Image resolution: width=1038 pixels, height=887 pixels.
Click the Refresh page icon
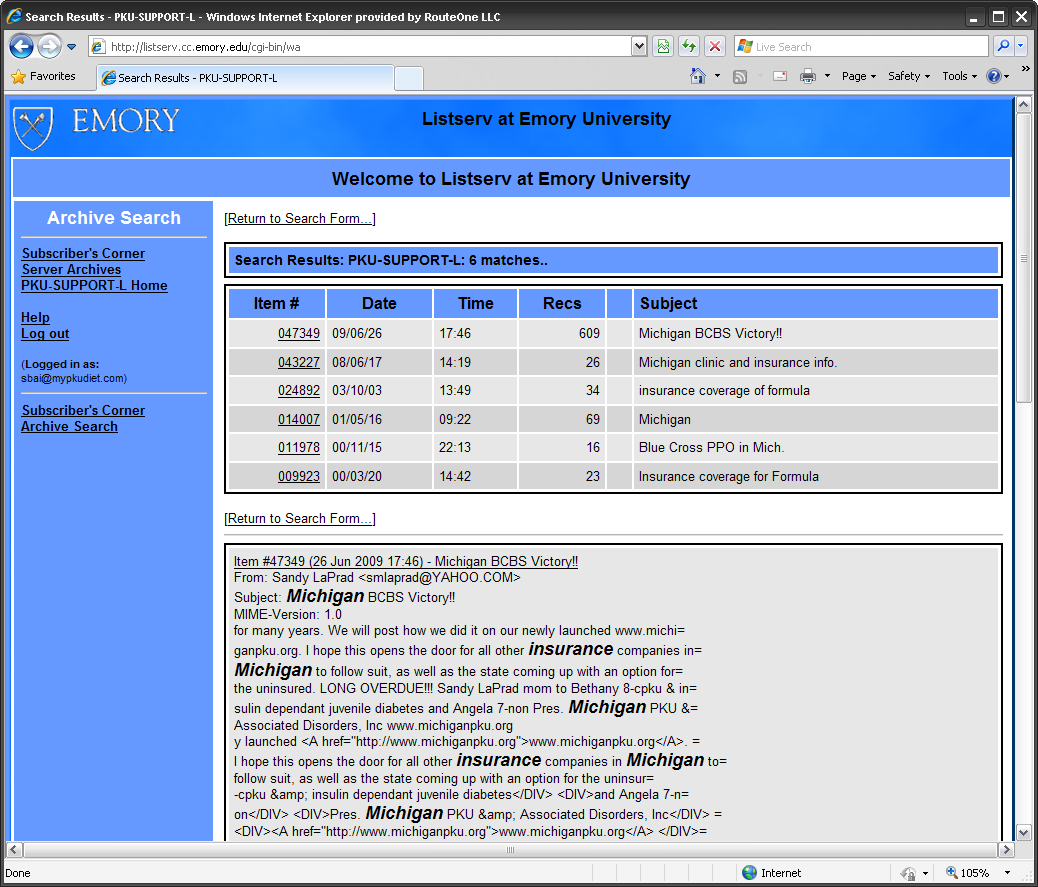pos(689,46)
